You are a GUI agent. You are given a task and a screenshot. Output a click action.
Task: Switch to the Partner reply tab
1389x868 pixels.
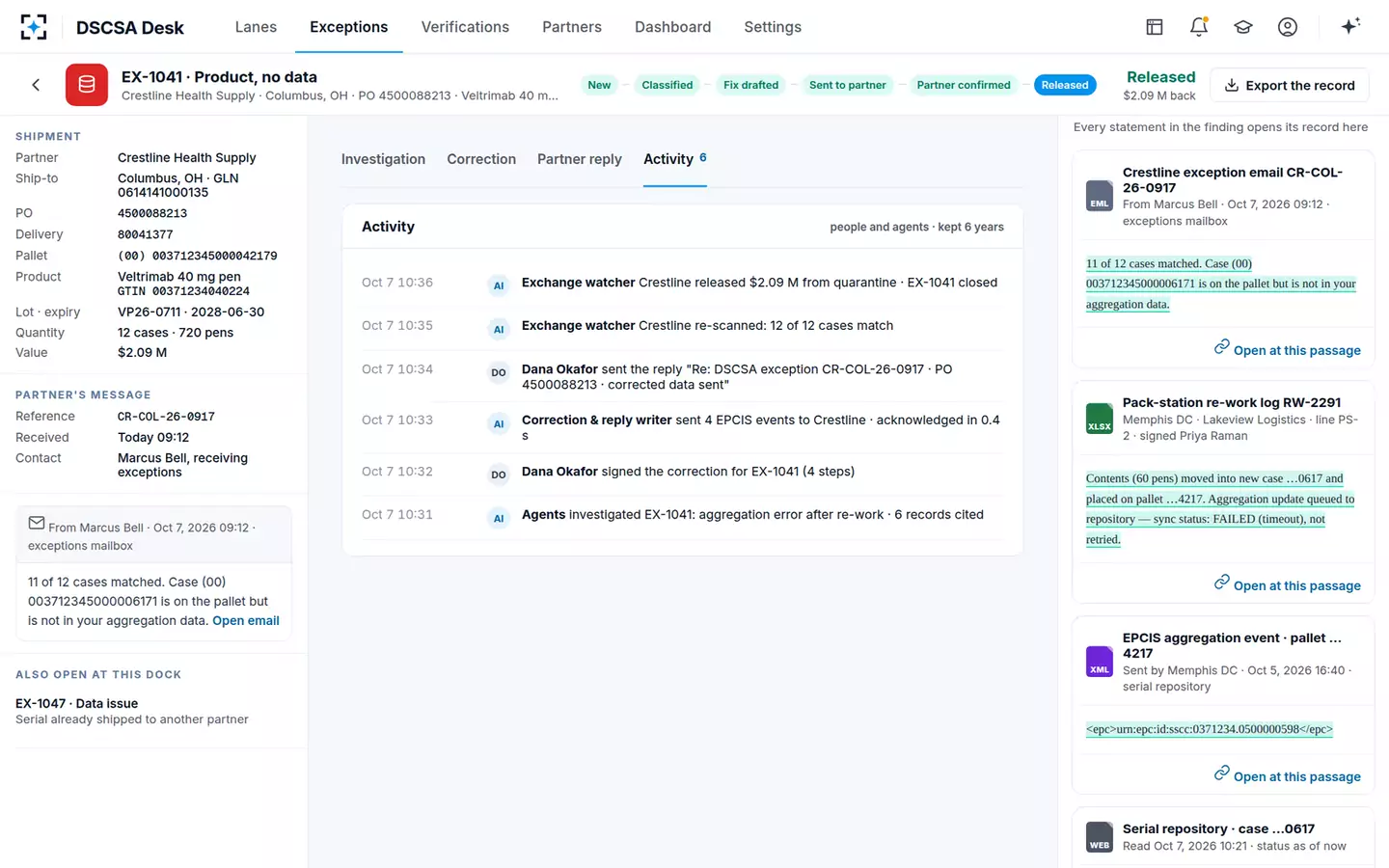click(580, 159)
